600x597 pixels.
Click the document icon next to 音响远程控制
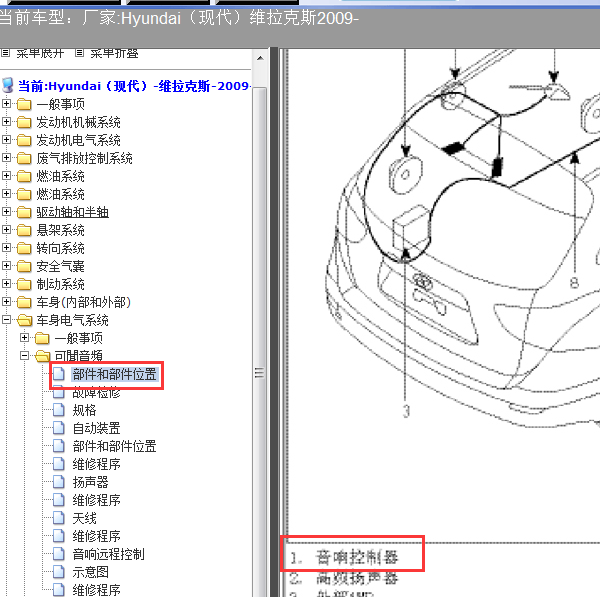tap(59, 554)
